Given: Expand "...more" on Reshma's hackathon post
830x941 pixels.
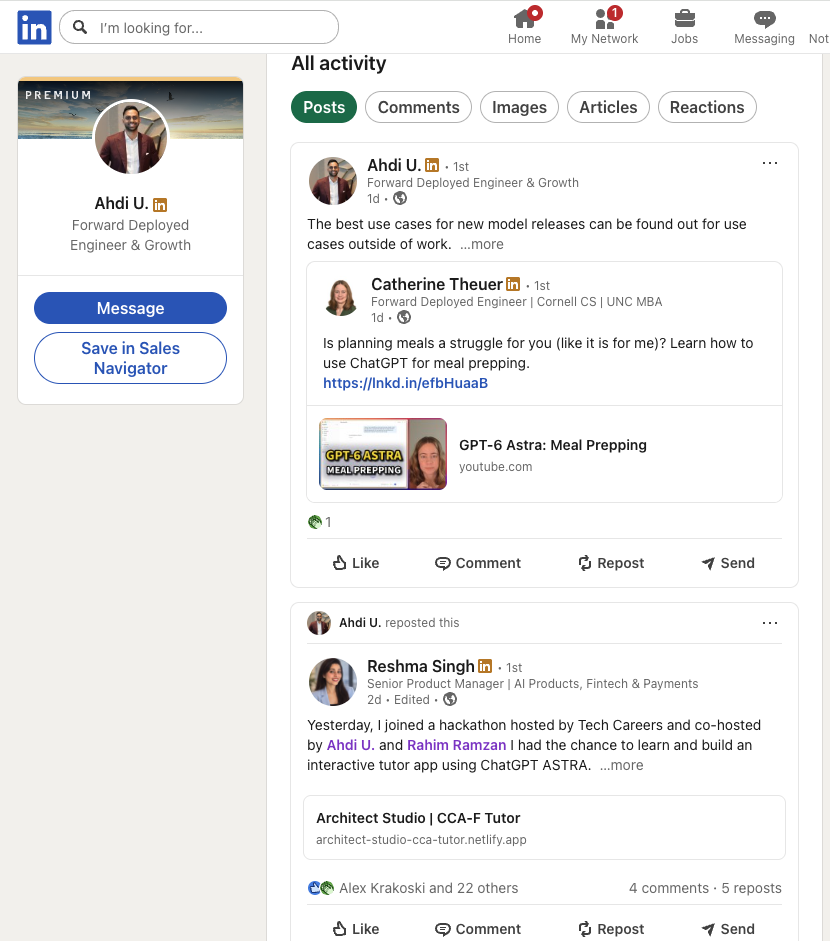Looking at the screenshot, I should click(x=622, y=765).
